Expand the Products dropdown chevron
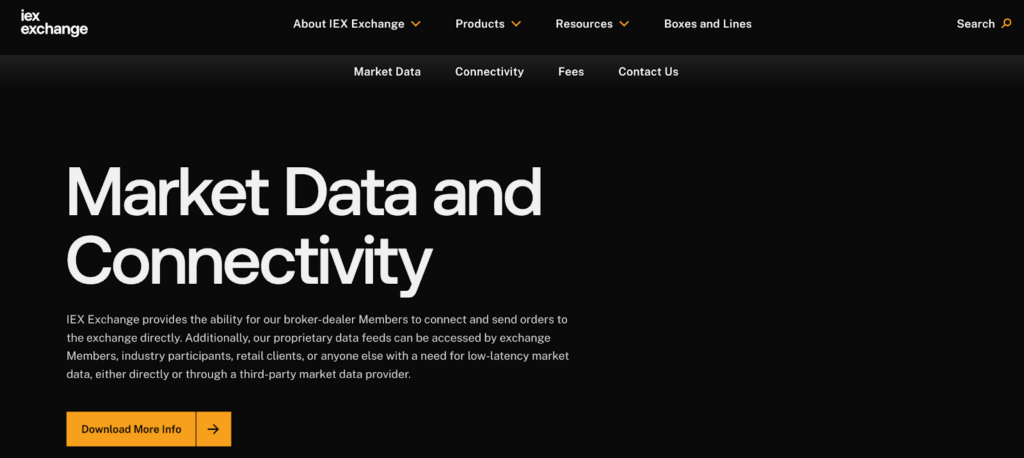The height and width of the screenshot is (458, 1024). [516, 24]
